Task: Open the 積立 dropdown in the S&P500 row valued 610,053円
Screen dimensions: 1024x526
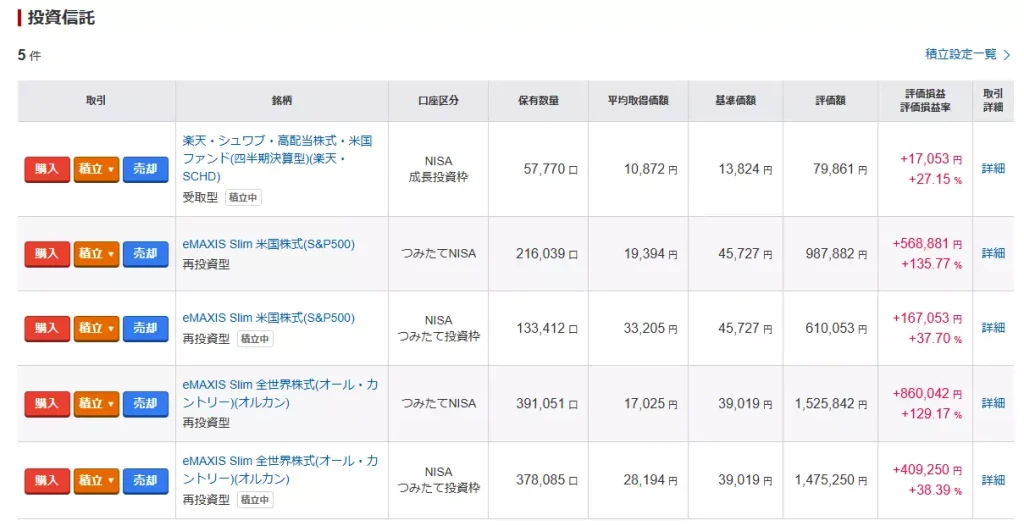Action: coord(96,328)
